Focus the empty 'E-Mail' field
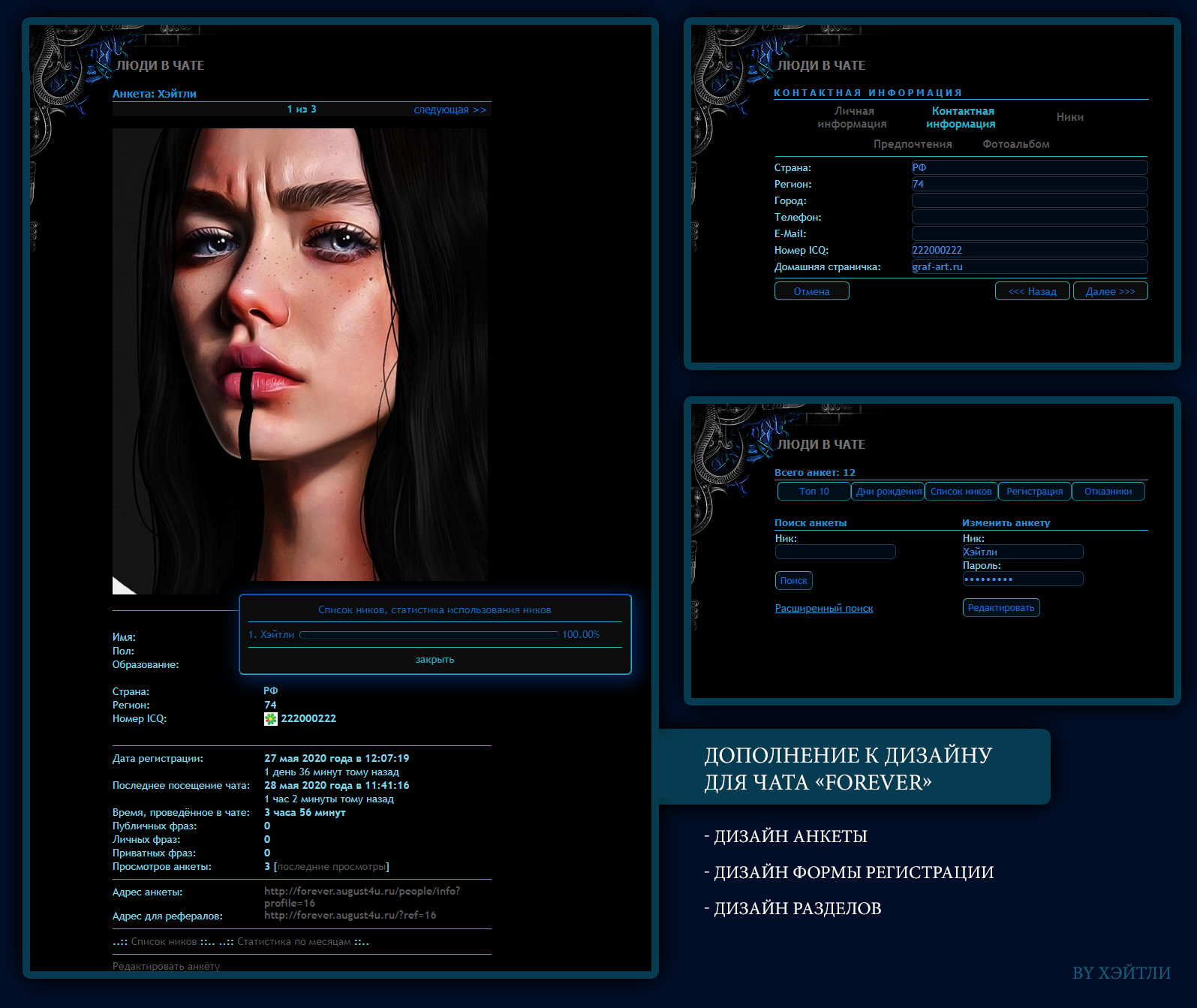 click(1030, 233)
